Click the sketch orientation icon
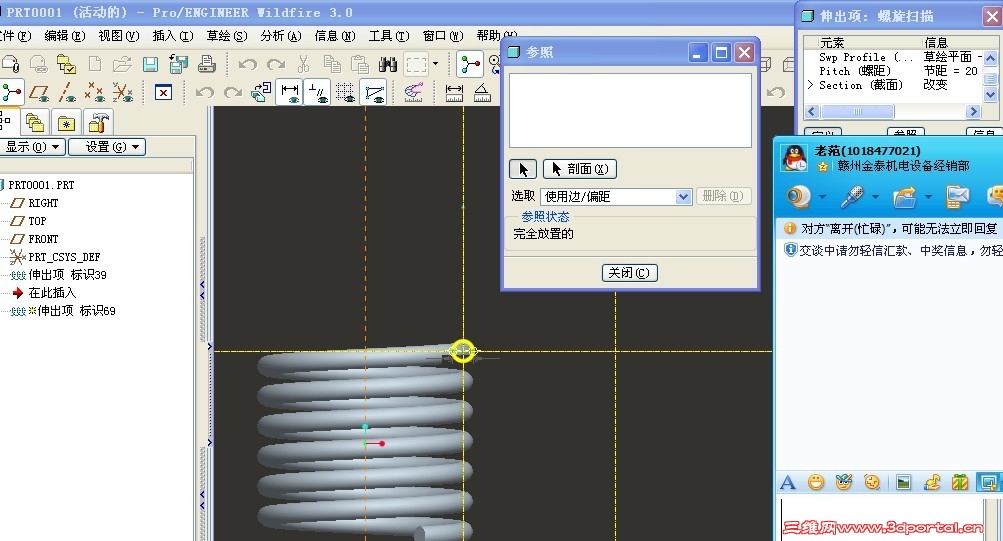This screenshot has width=1003, height=541. [x=261, y=93]
